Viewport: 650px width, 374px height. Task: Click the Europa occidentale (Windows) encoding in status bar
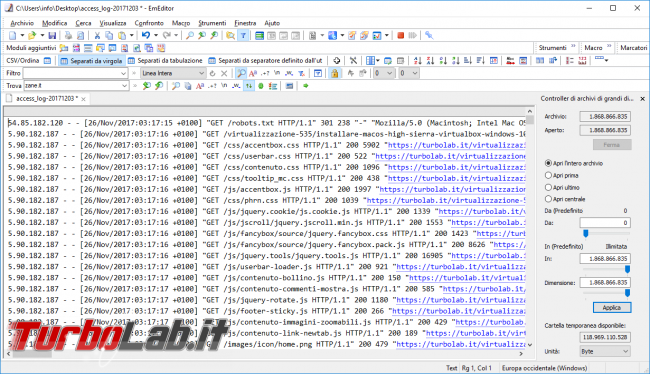click(x=544, y=368)
